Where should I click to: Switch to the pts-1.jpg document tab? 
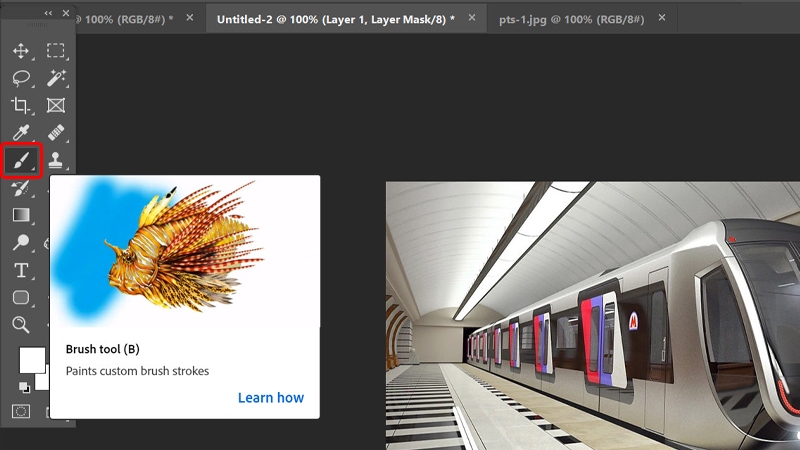click(571, 19)
